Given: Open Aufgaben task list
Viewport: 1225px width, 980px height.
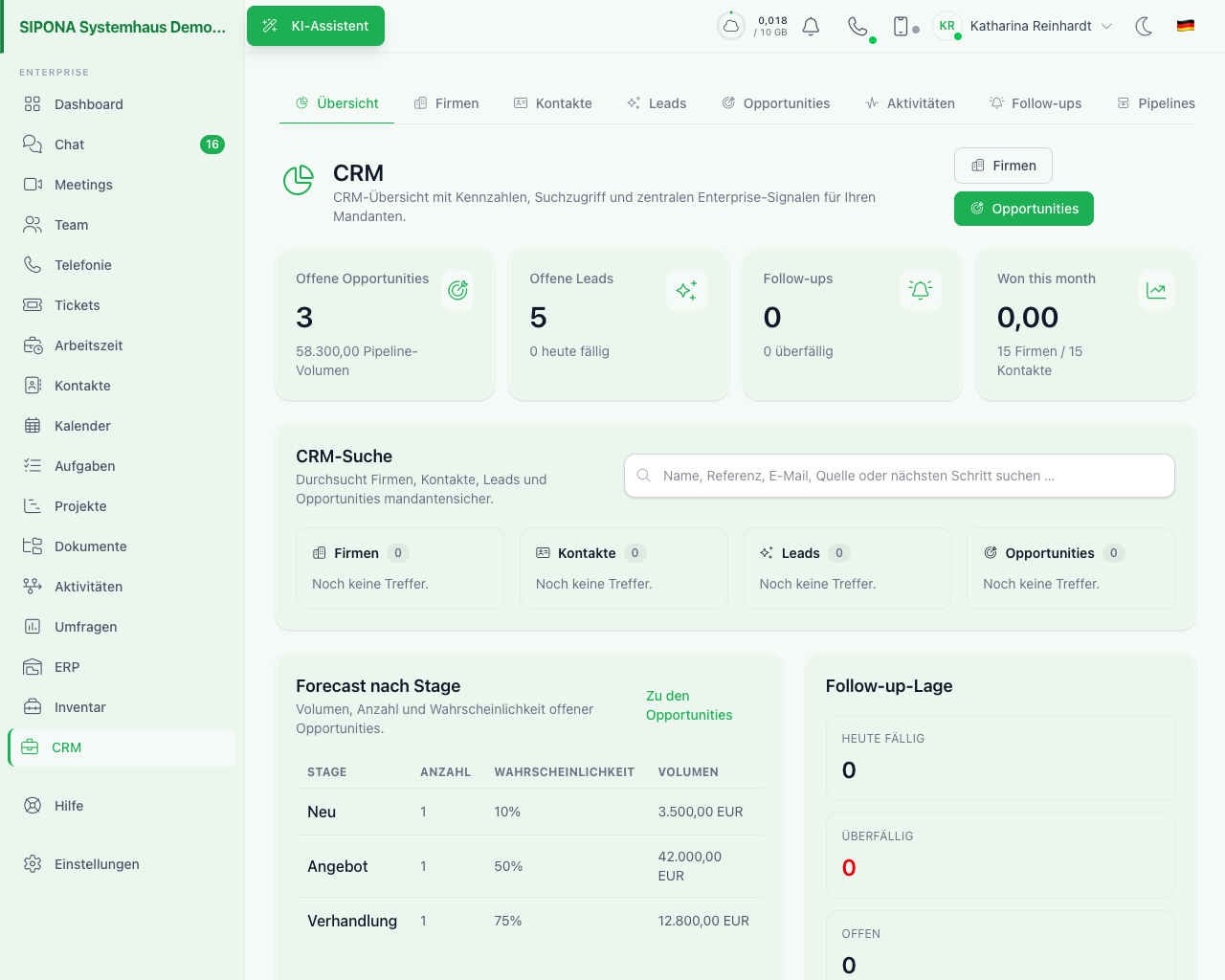Looking at the screenshot, I should tap(122, 466).
